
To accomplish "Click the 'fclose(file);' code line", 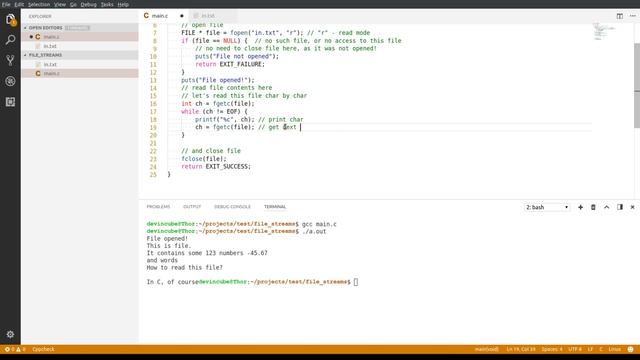I will coord(204,159).
